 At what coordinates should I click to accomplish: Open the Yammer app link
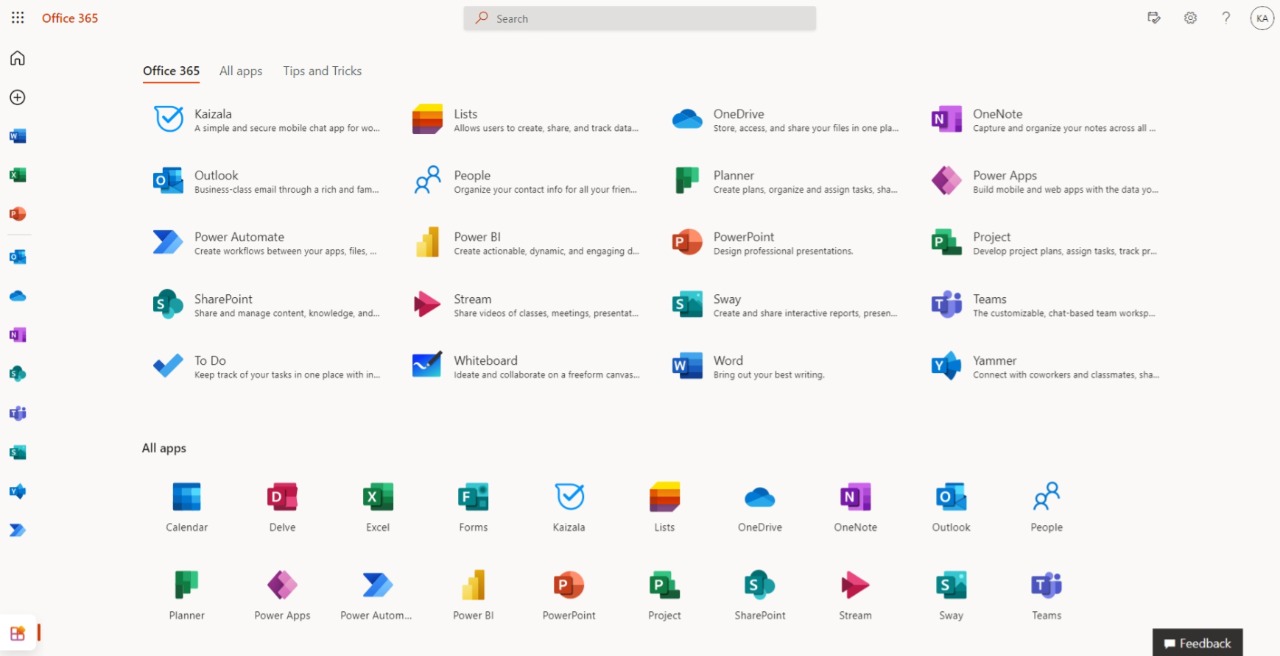(x=994, y=361)
